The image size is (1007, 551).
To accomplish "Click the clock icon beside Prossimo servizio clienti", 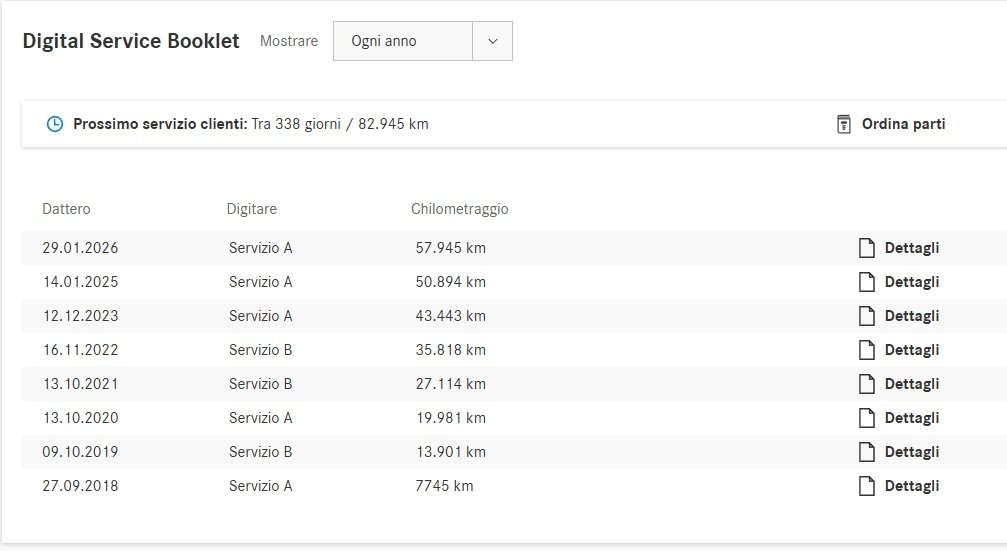I will click(x=55, y=125).
